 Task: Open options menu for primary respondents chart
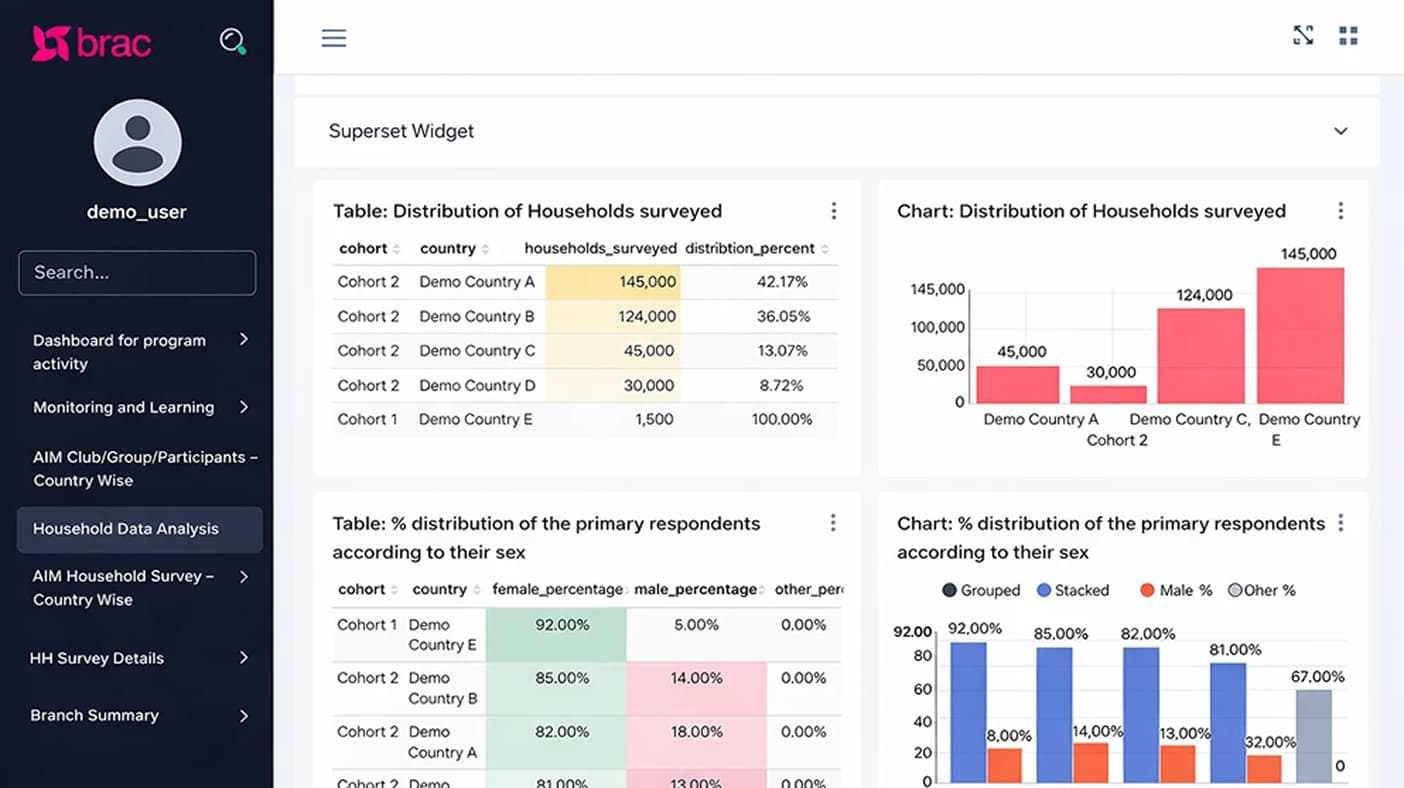[x=1341, y=522]
